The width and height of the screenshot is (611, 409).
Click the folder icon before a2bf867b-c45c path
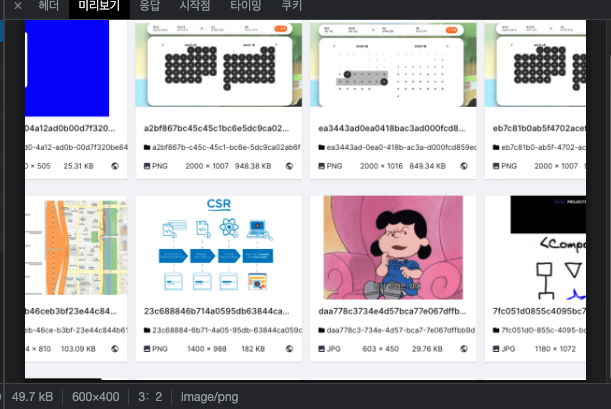coord(147,147)
